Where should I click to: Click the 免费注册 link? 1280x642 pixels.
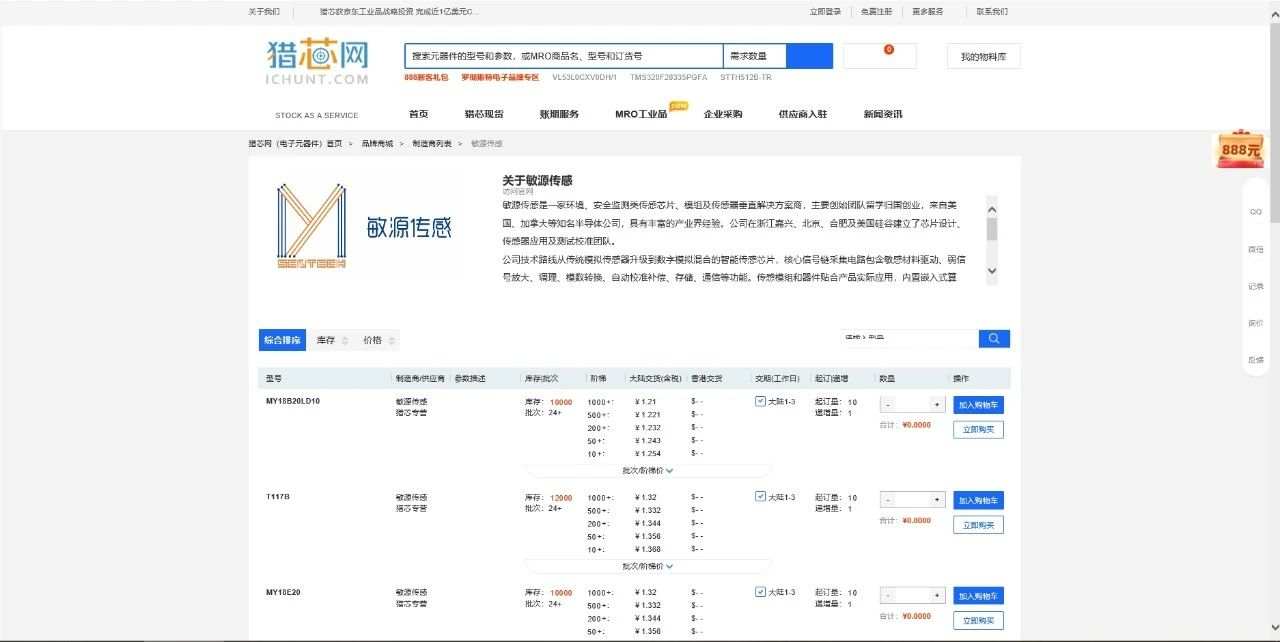[876, 12]
